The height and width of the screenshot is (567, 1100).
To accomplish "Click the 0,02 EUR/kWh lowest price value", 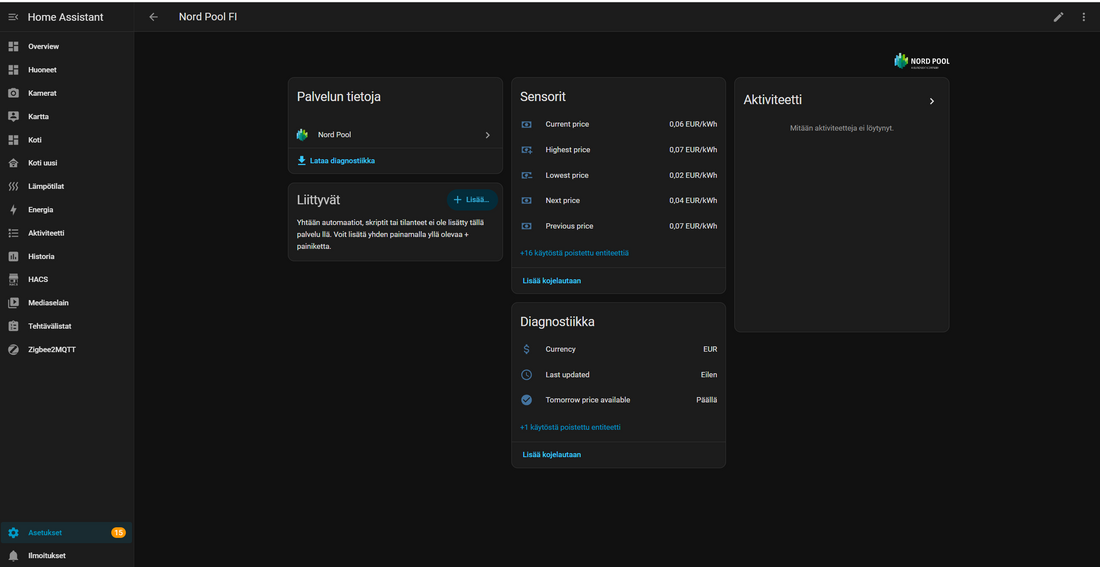I will [x=693, y=175].
